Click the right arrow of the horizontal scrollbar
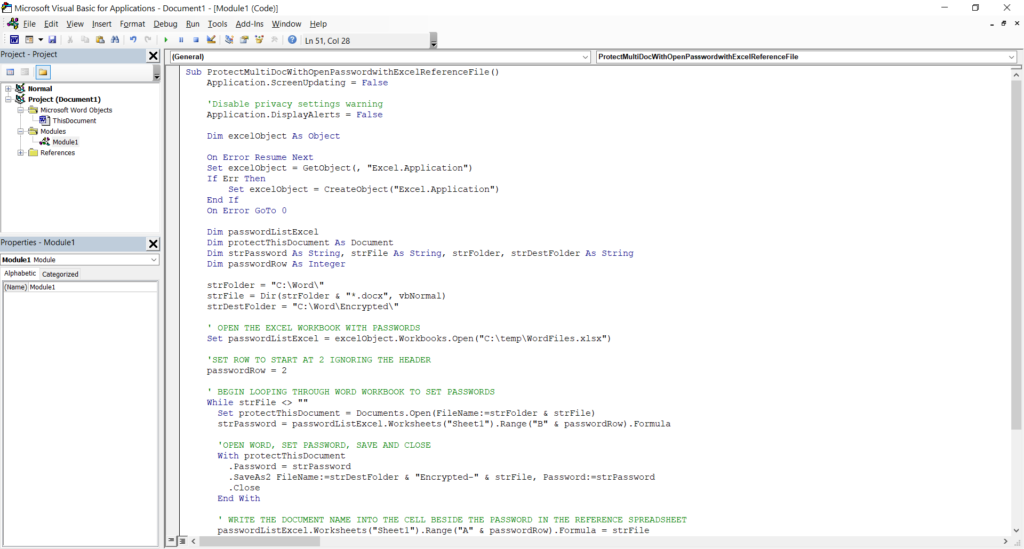This screenshot has width=1024, height=549. 1006,541
